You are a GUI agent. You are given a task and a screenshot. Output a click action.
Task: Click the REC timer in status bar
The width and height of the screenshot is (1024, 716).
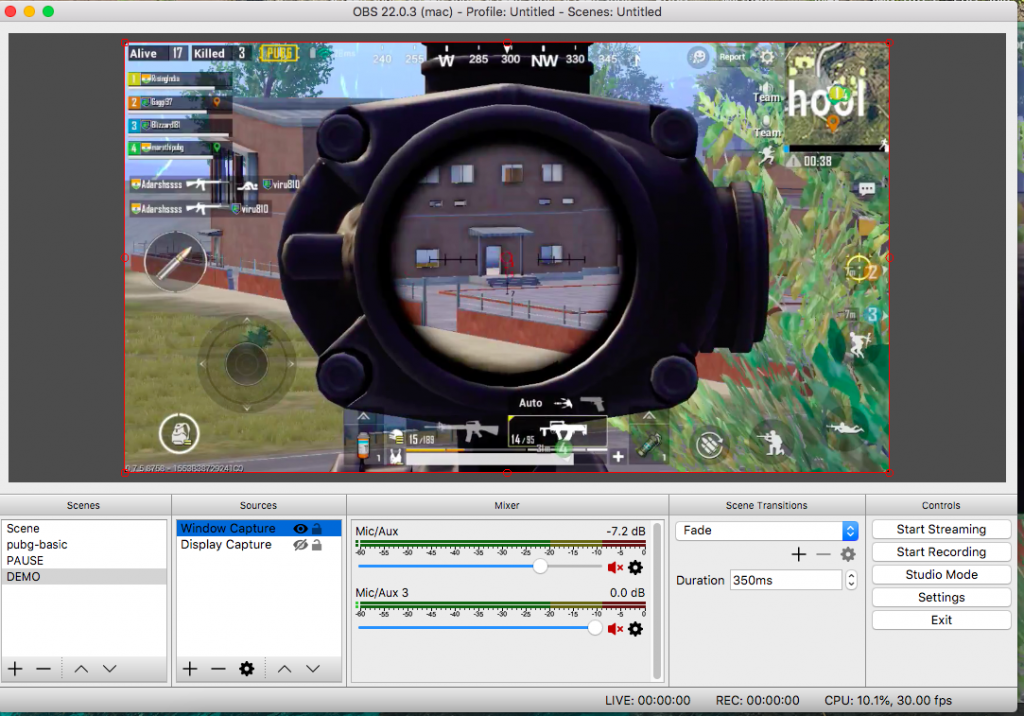pos(757,700)
